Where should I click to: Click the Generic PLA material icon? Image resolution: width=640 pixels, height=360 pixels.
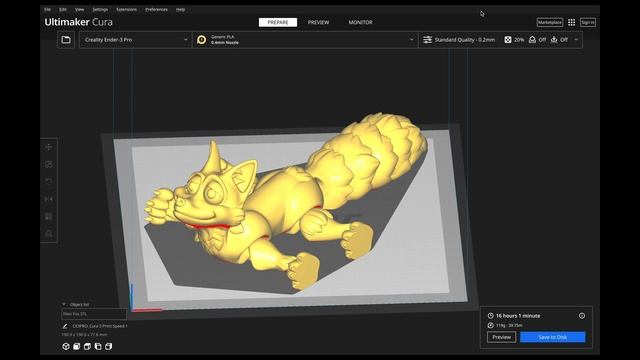point(202,40)
